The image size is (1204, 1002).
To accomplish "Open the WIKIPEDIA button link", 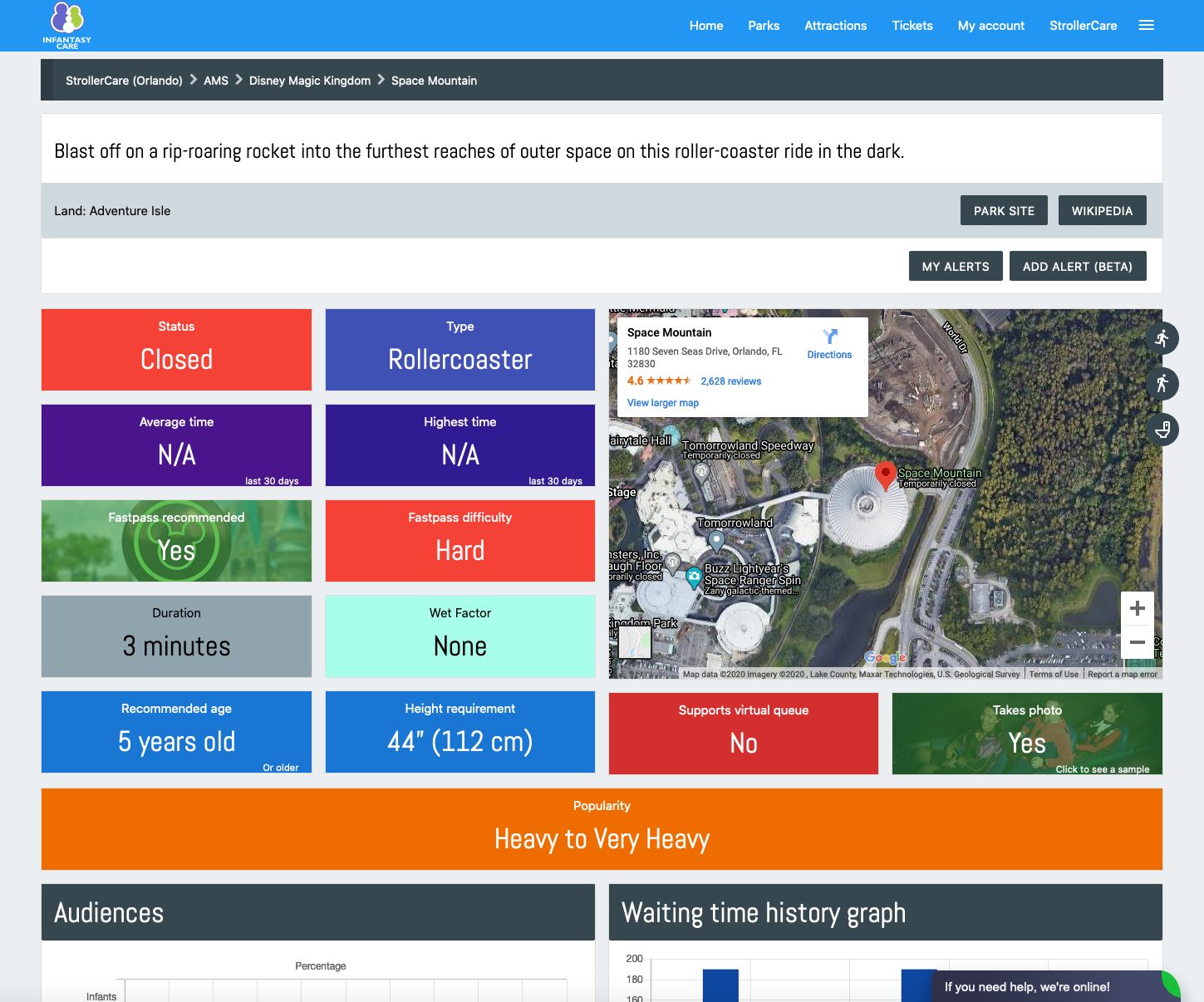I will pos(1101,211).
